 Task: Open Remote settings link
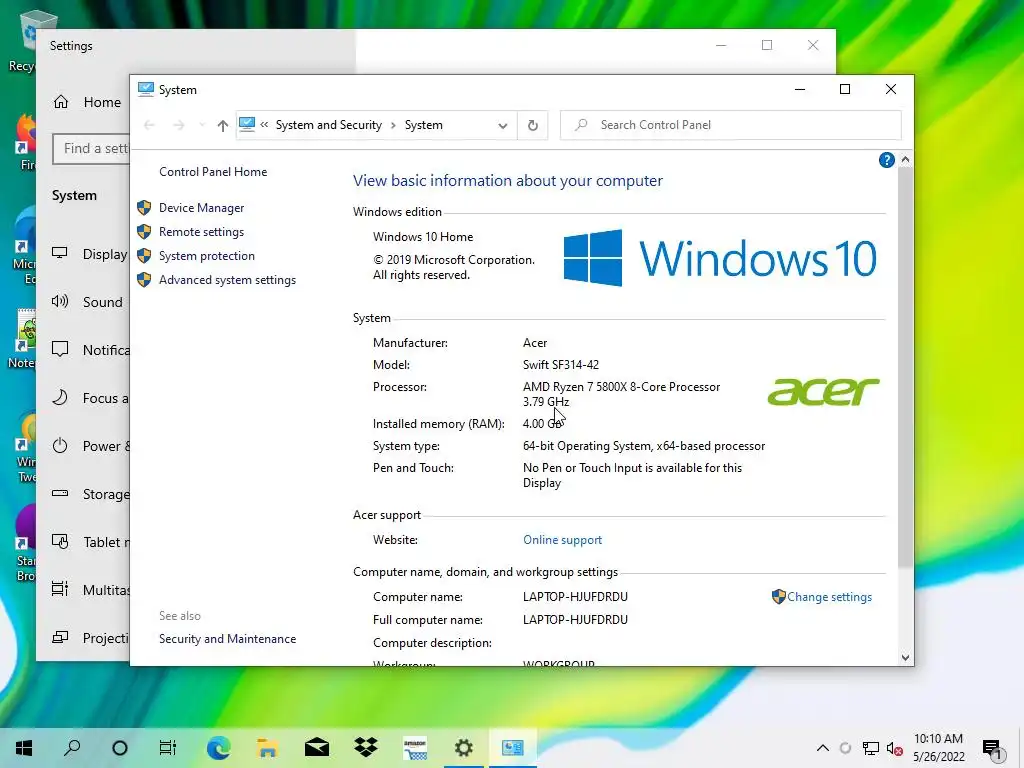coord(201,232)
